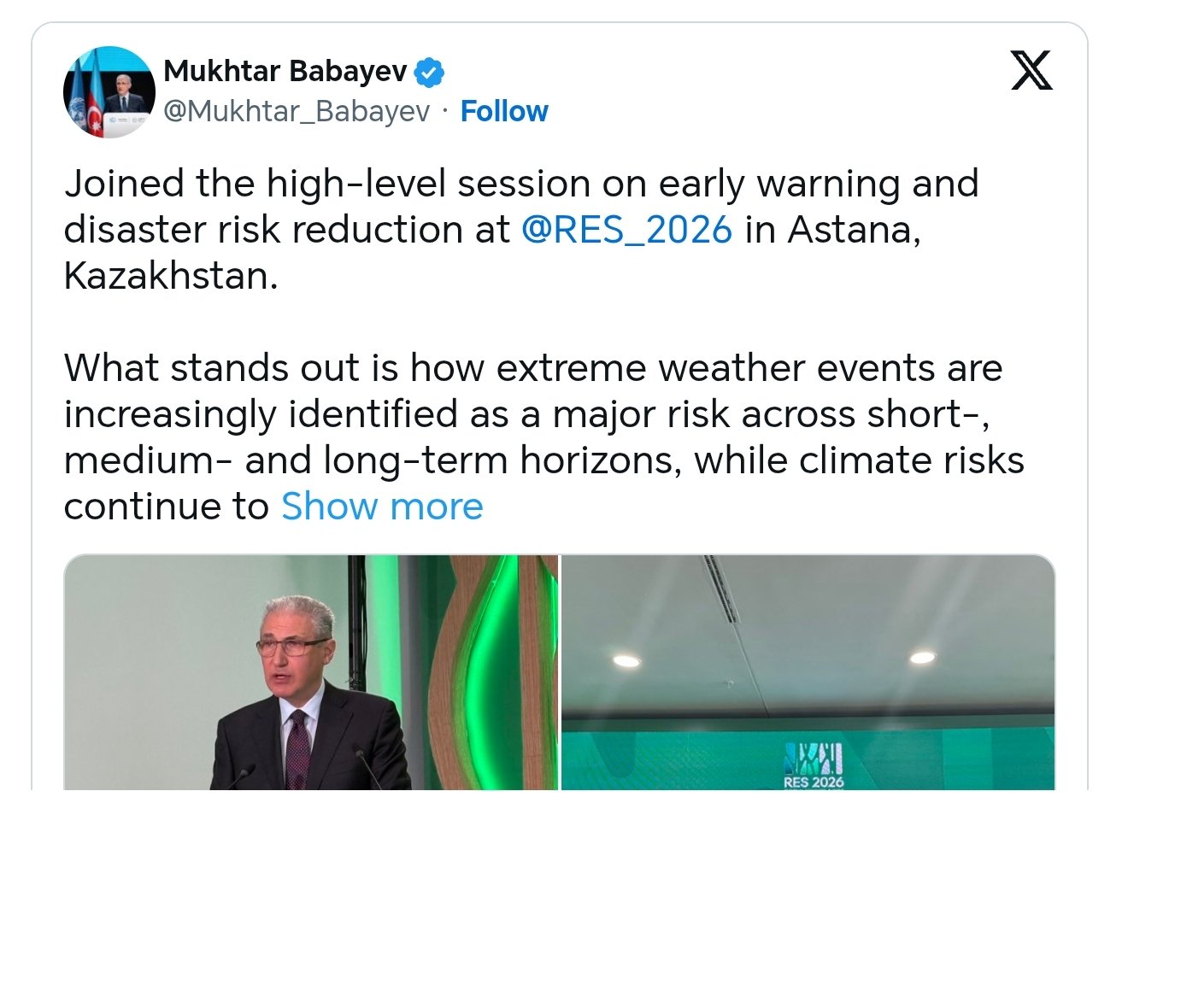Click the word "Kazakhstan." in the tweet

tap(171, 276)
